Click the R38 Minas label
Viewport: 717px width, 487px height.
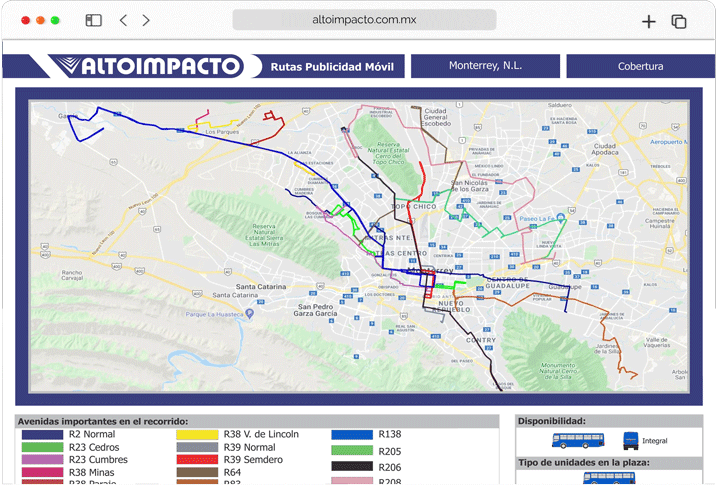[x=91, y=472]
